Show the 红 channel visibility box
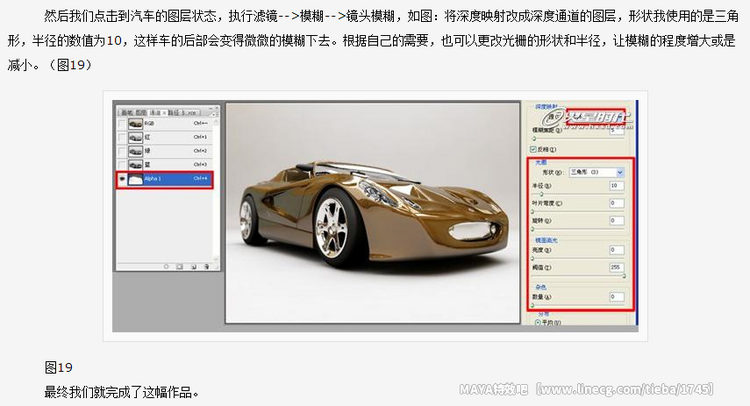 click(122, 138)
